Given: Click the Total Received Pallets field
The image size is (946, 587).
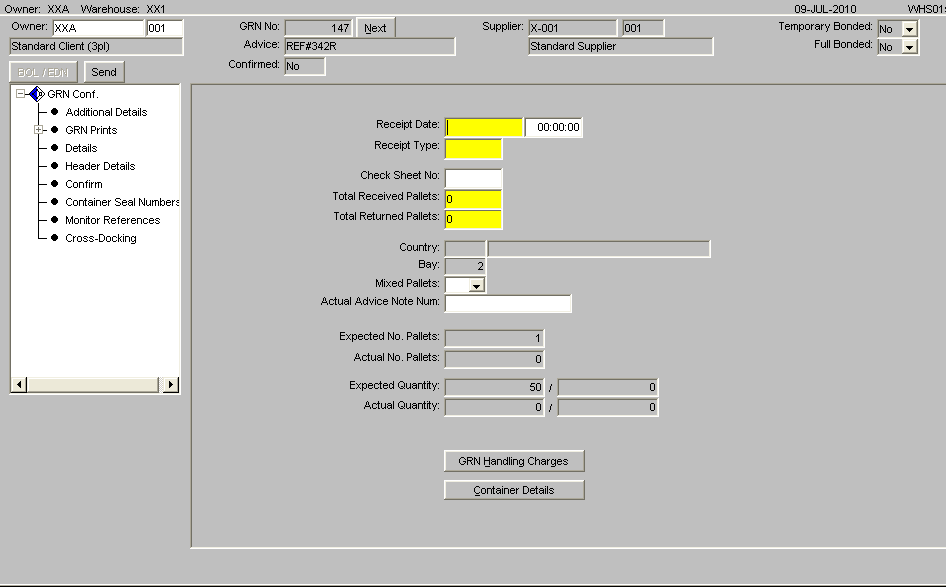Looking at the screenshot, I should pyautogui.click(x=474, y=199).
